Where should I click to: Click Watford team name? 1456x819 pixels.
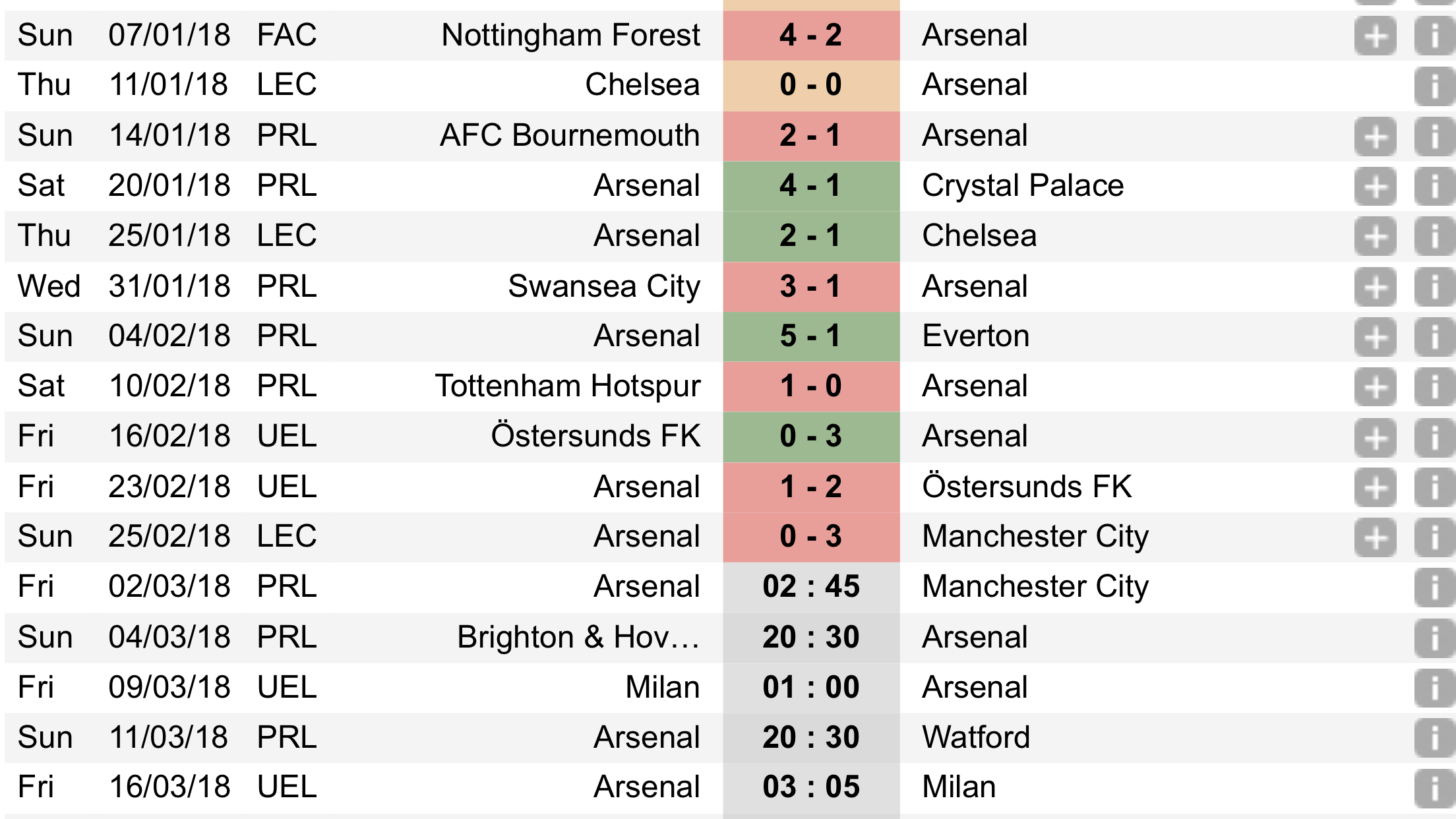click(976, 737)
